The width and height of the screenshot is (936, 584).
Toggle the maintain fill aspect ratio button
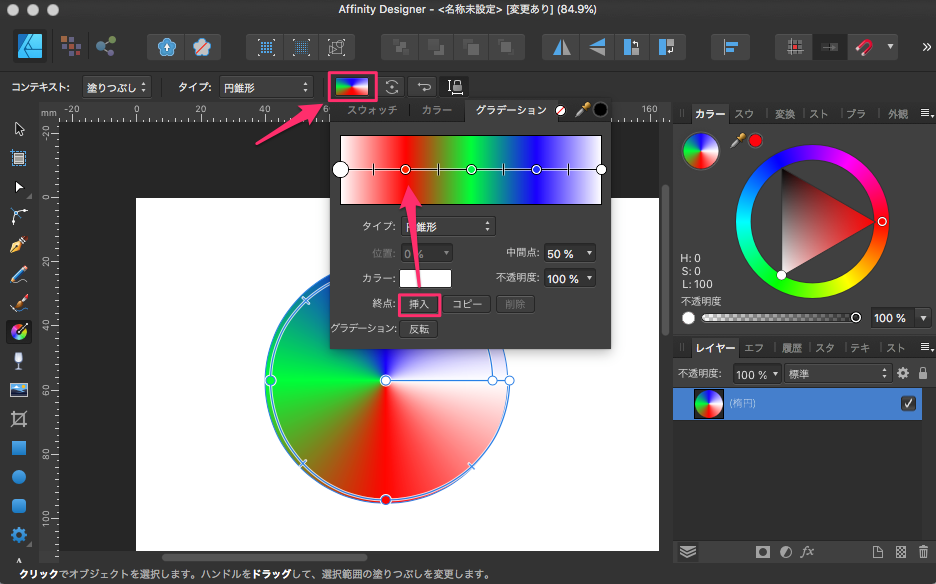point(455,87)
